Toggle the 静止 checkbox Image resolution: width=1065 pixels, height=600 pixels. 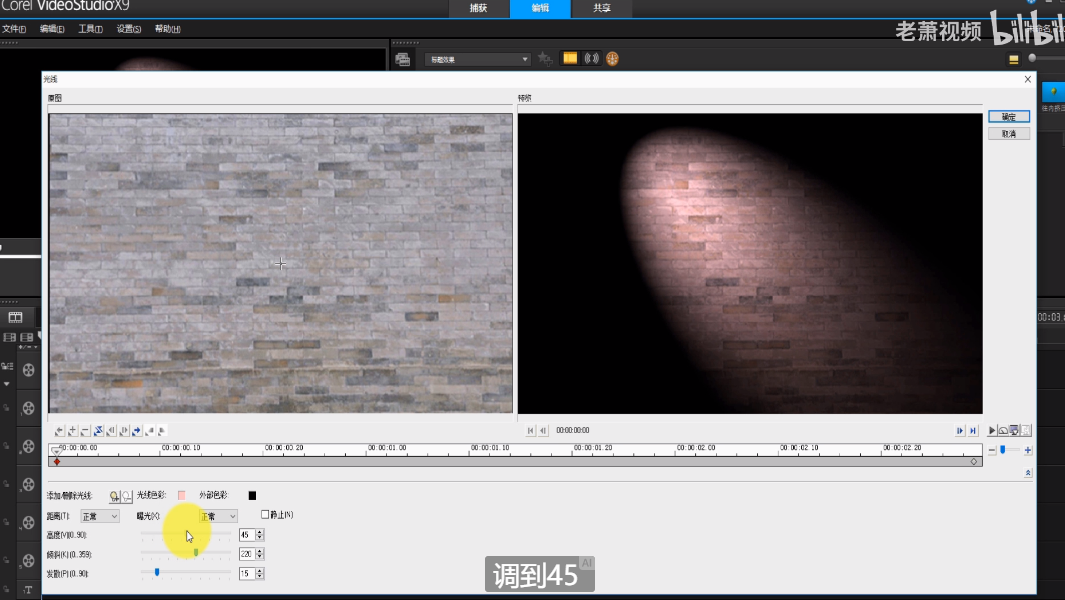pyautogui.click(x=265, y=515)
